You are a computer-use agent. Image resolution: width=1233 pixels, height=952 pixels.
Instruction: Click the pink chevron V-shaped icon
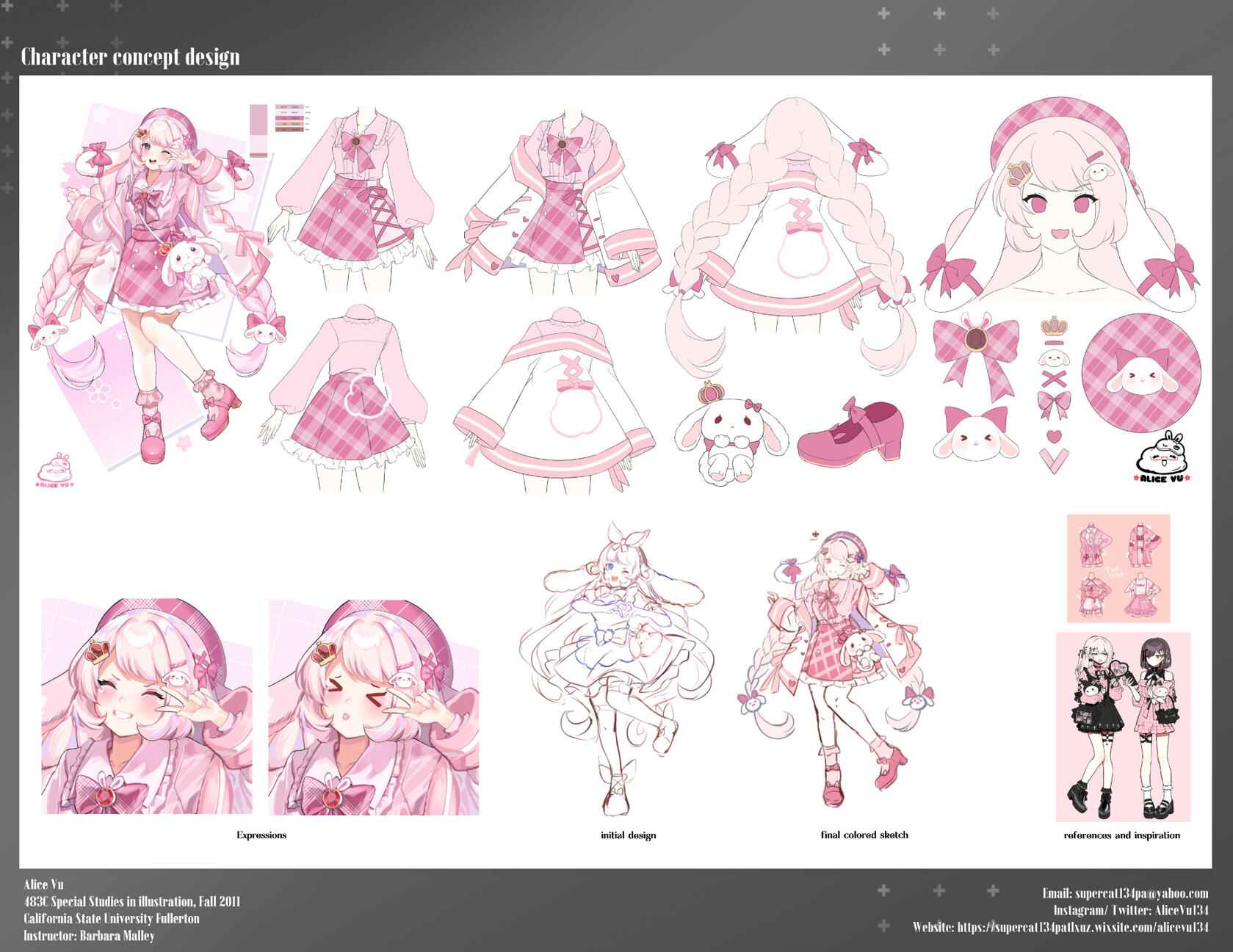1054,461
